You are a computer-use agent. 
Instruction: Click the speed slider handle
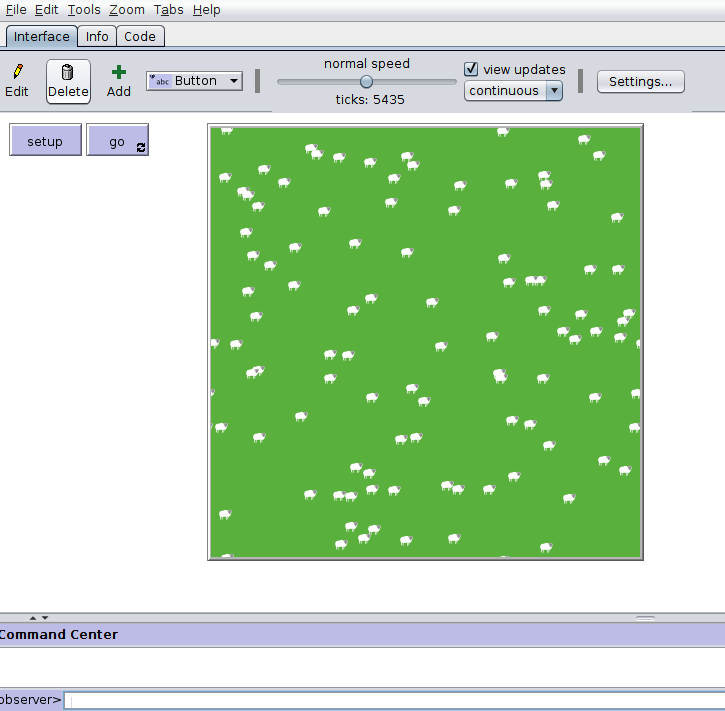pos(366,82)
